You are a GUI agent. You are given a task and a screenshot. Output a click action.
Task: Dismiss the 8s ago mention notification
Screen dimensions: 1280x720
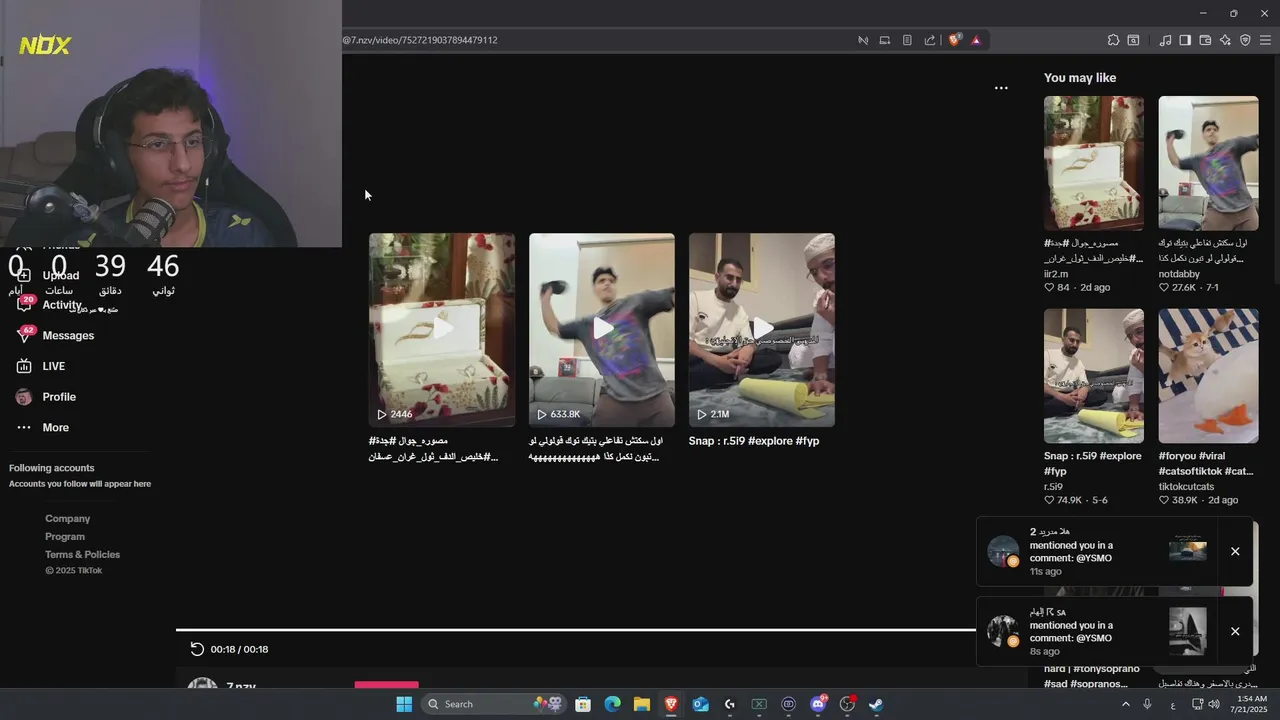[x=1235, y=631]
